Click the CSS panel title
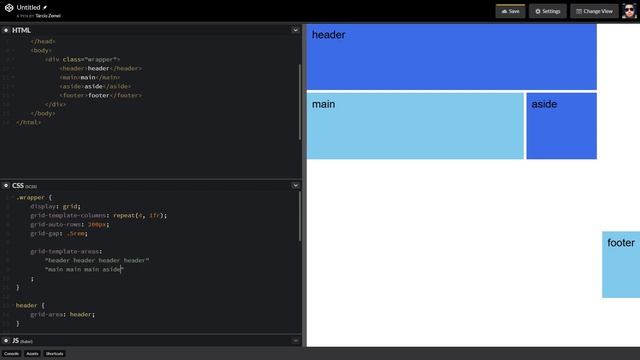This screenshot has width=640, height=360. 18,186
